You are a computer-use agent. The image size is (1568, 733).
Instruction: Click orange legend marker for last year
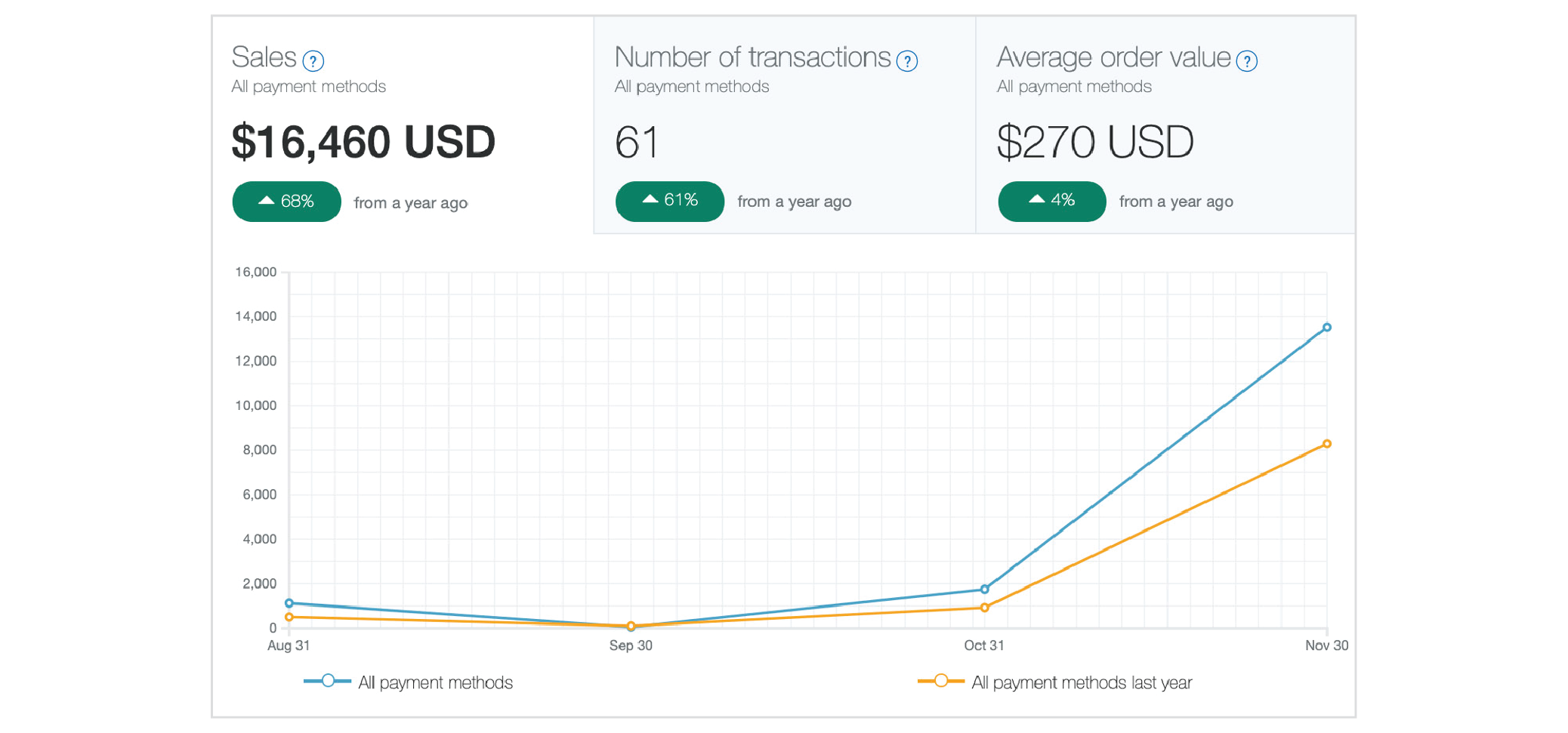coord(941,681)
